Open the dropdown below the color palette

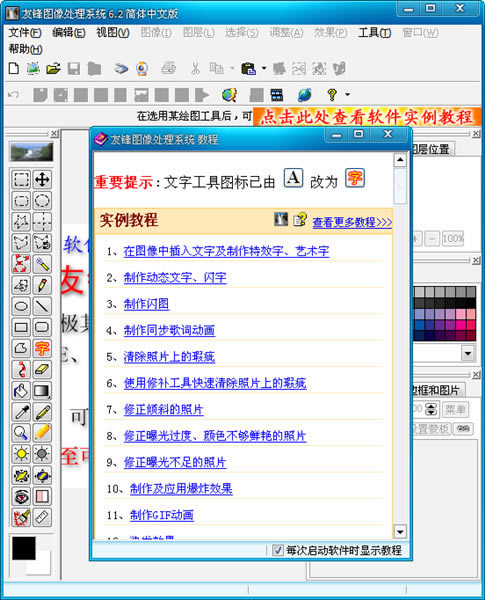click(468, 353)
